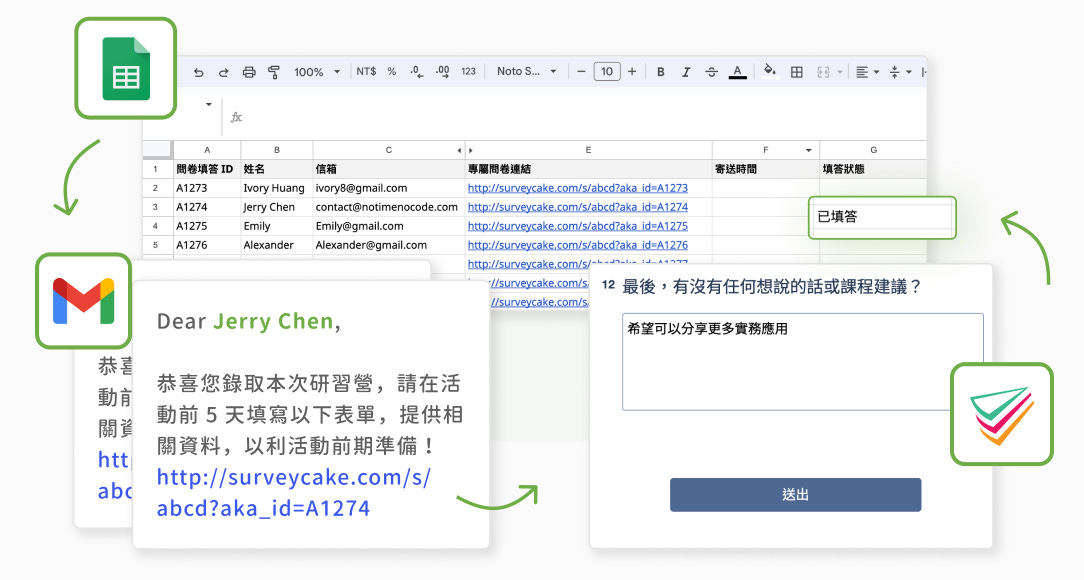Increase font size with plus button
1084x580 pixels.
[632, 71]
